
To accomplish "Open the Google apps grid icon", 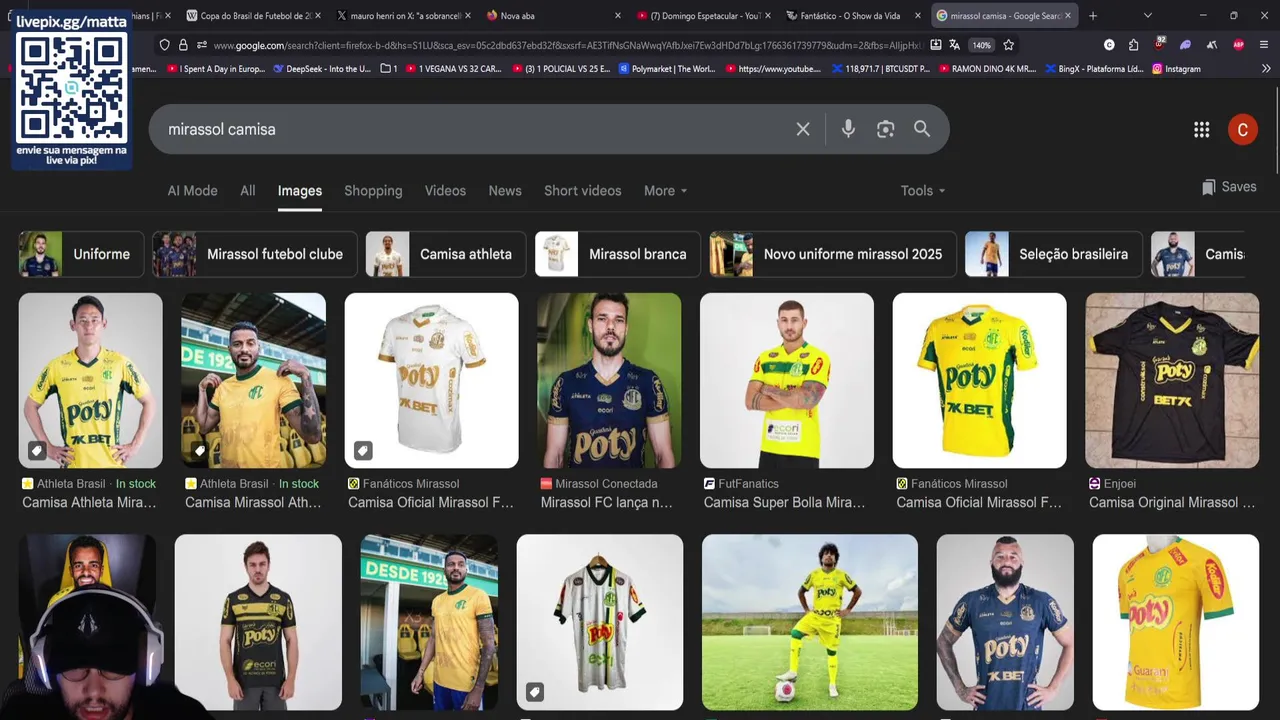I will click(1202, 129).
